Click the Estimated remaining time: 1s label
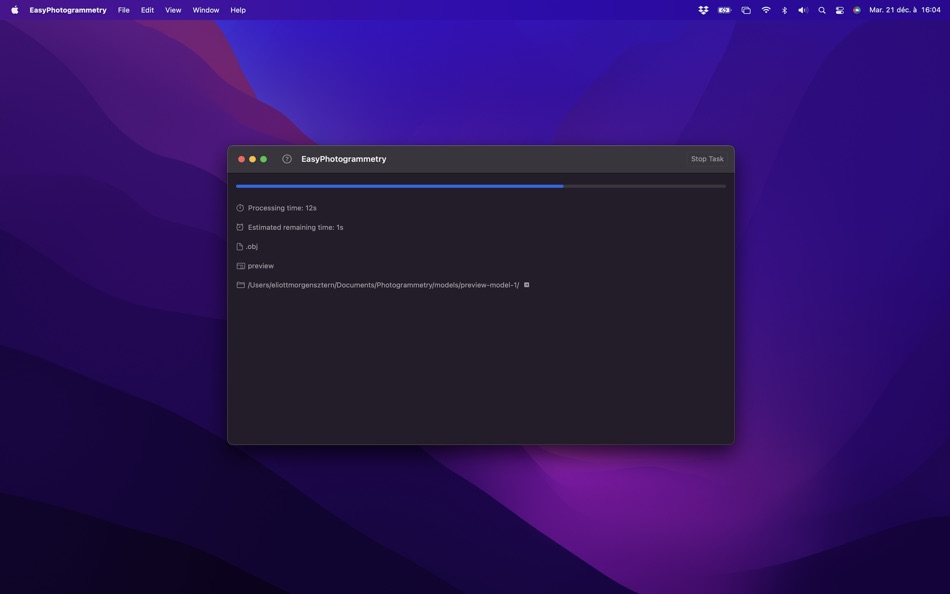Screen dimensions: 950x594 (295, 227)
